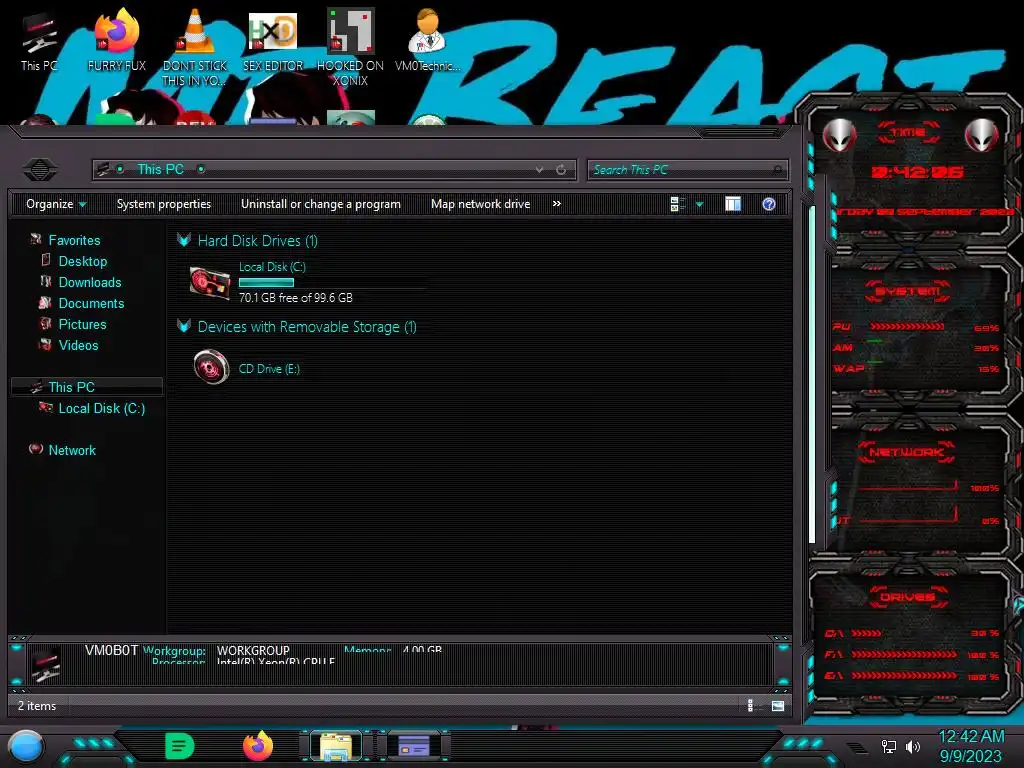Click the DRIVES widget header
Viewport: 1024px width, 768px height.
pos(907,597)
